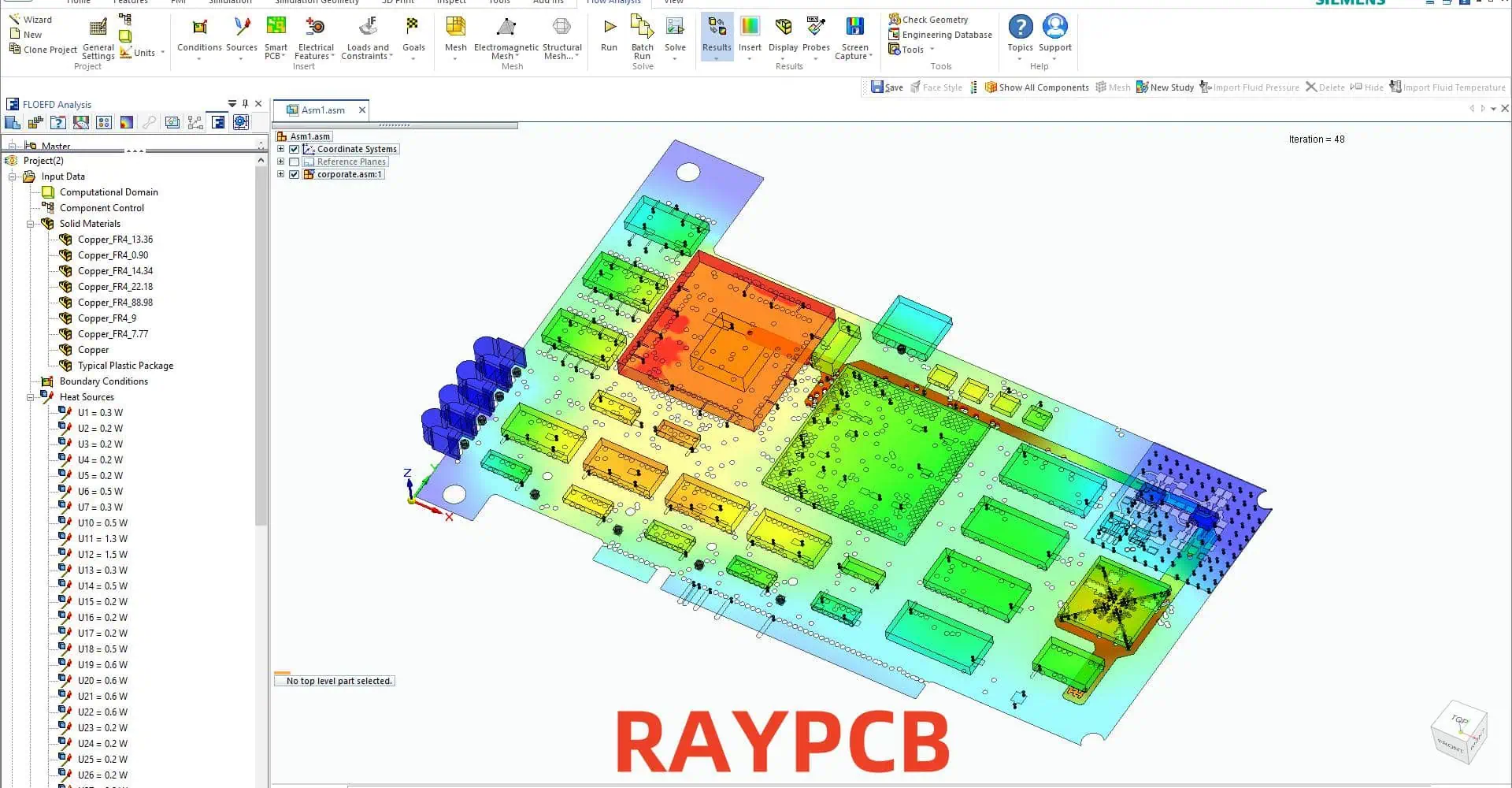The height and width of the screenshot is (788, 1512).
Task: Collapse the Solid Materials tree node
Action: point(31,224)
